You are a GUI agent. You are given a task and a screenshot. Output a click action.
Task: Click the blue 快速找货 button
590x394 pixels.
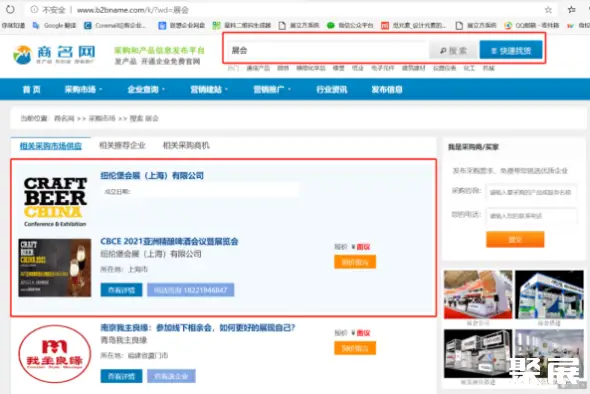pos(511,50)
